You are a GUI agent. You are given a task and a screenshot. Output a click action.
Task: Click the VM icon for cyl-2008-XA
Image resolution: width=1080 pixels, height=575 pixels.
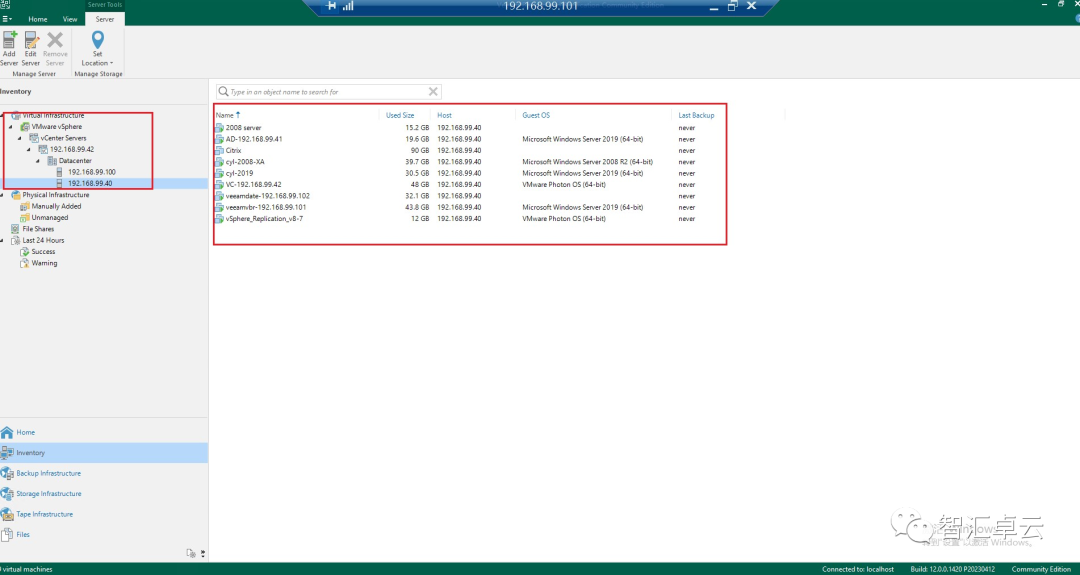(219, 162)
